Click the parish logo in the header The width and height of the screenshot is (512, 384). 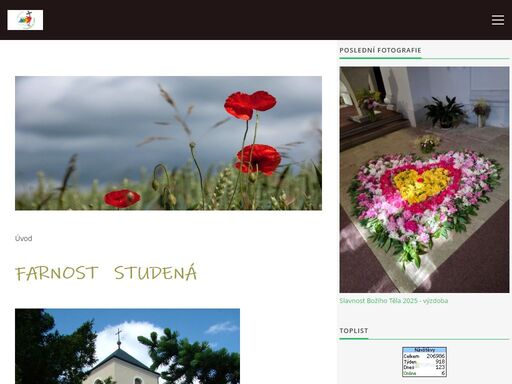[x=25, y=20]
